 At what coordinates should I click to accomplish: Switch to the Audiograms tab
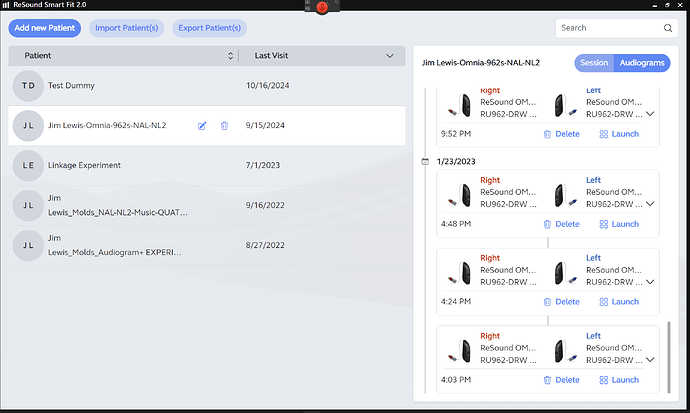coord(642,63)
